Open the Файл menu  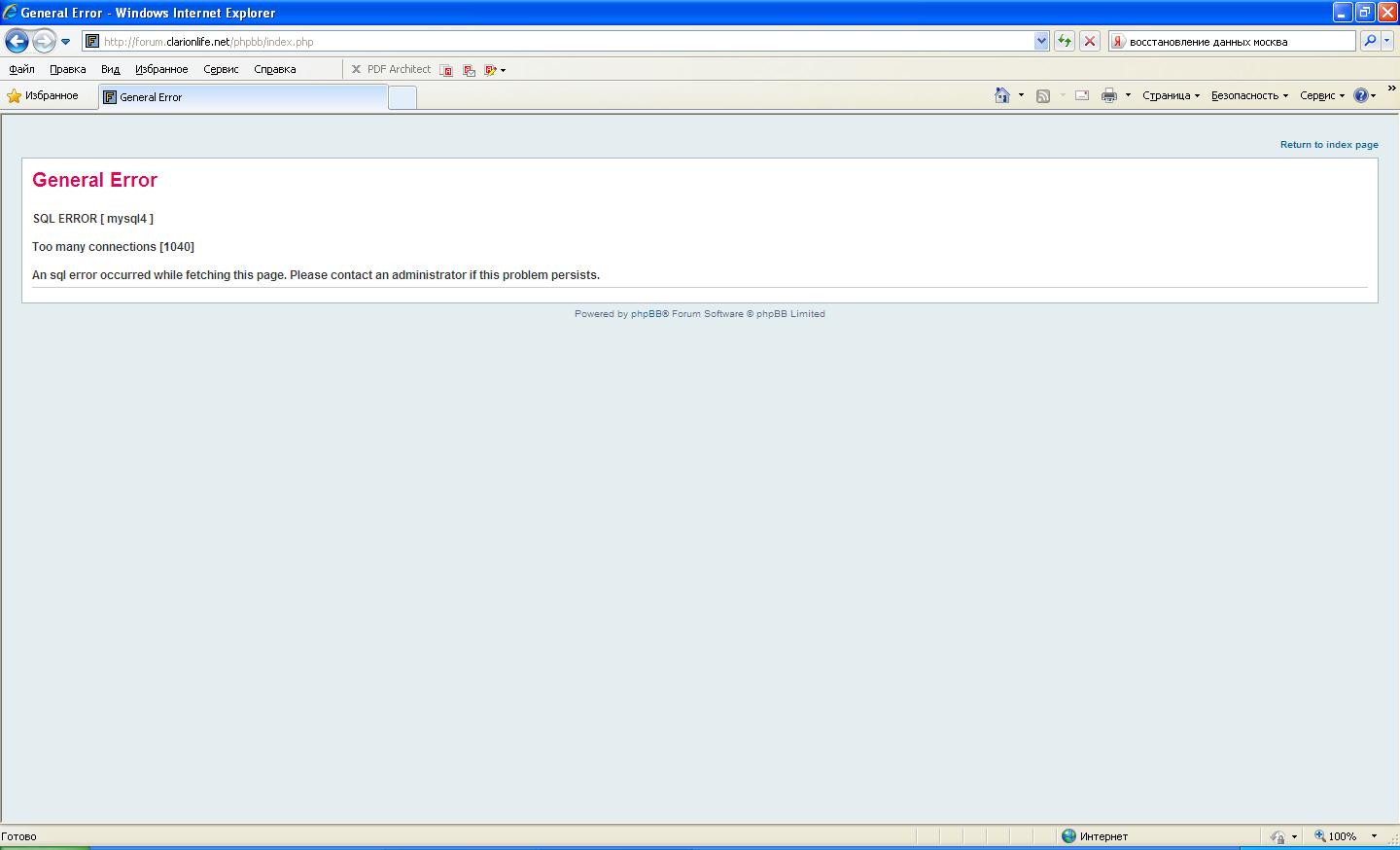coord(21,69)
